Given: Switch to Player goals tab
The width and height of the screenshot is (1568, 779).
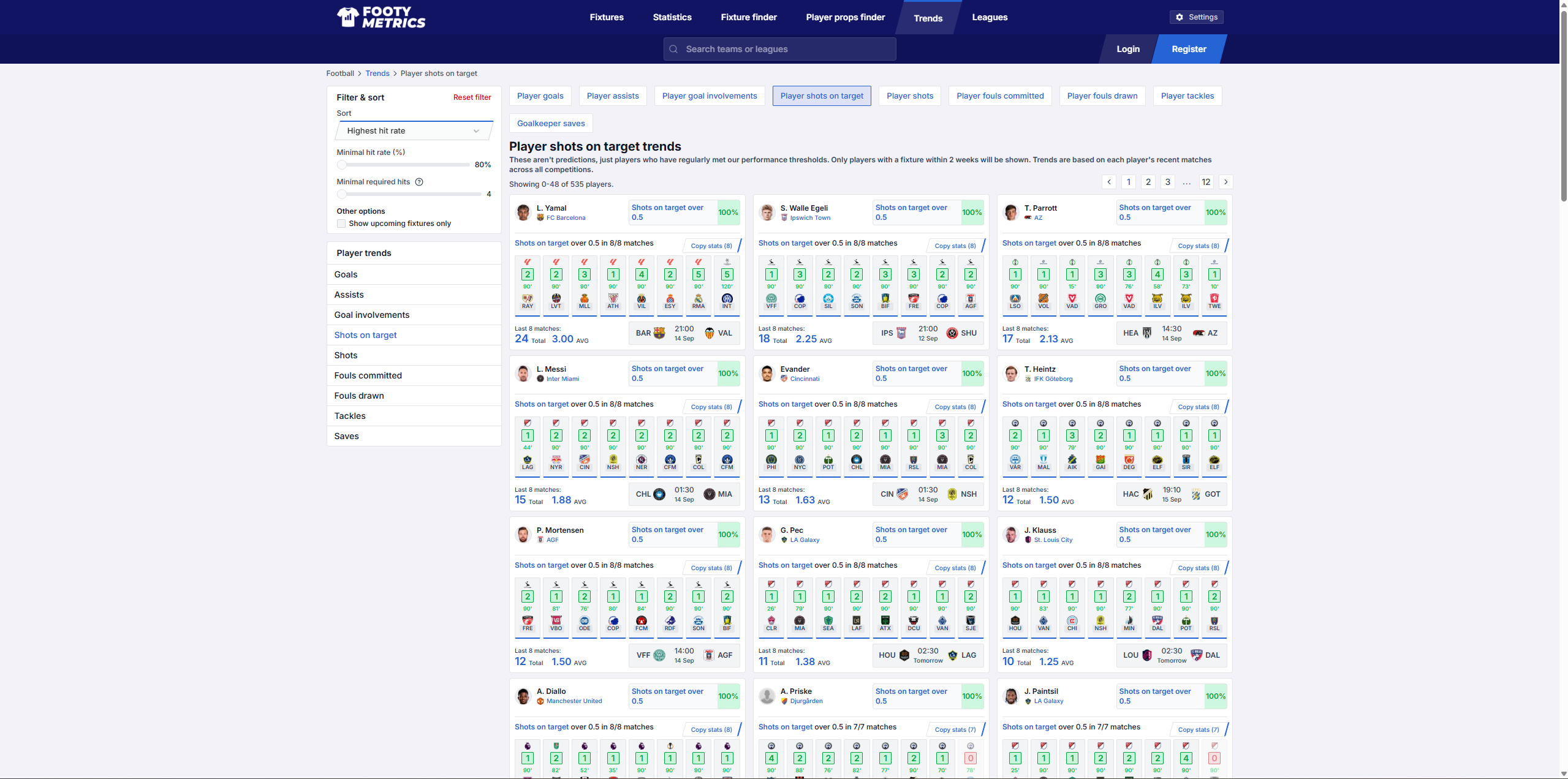Looking at the screenshot, I should click(540, 96).
